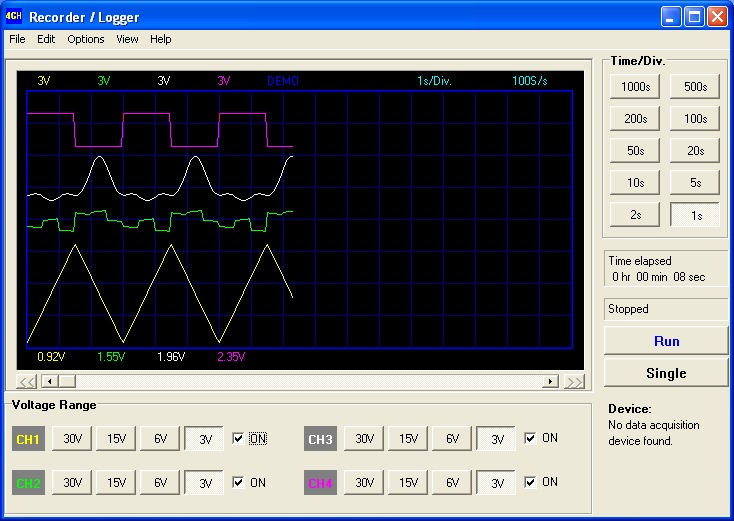
Task: Click the white CH3 channel label
Action: tap(320, 439)
